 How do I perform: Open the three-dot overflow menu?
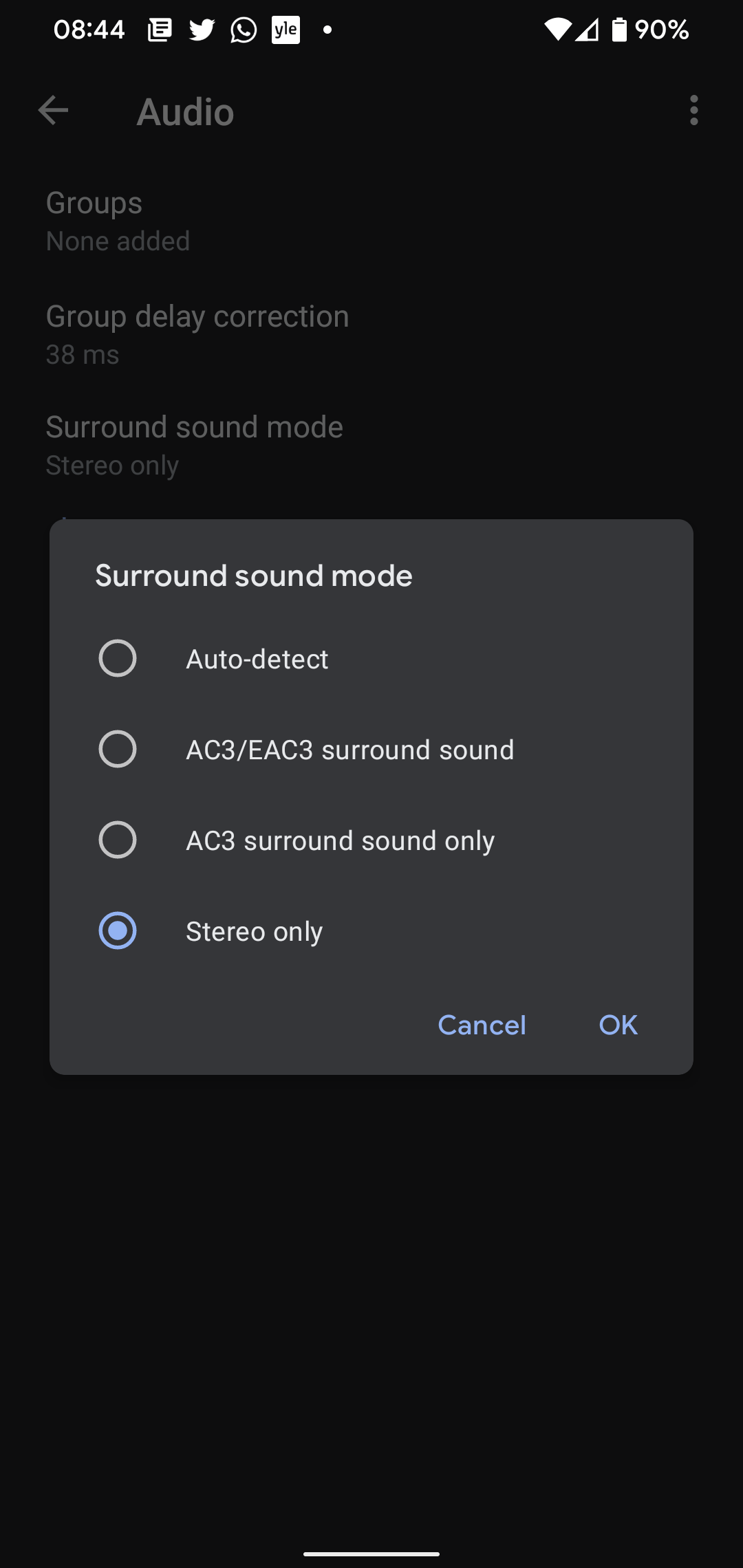pos(693,111)
